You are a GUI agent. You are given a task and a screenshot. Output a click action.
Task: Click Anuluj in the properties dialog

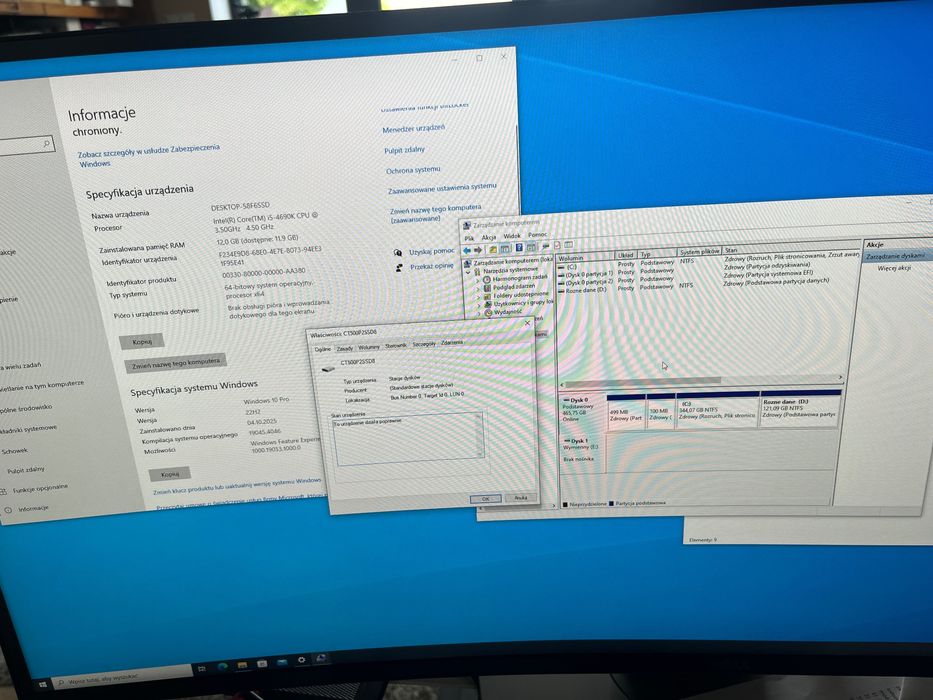521,498
